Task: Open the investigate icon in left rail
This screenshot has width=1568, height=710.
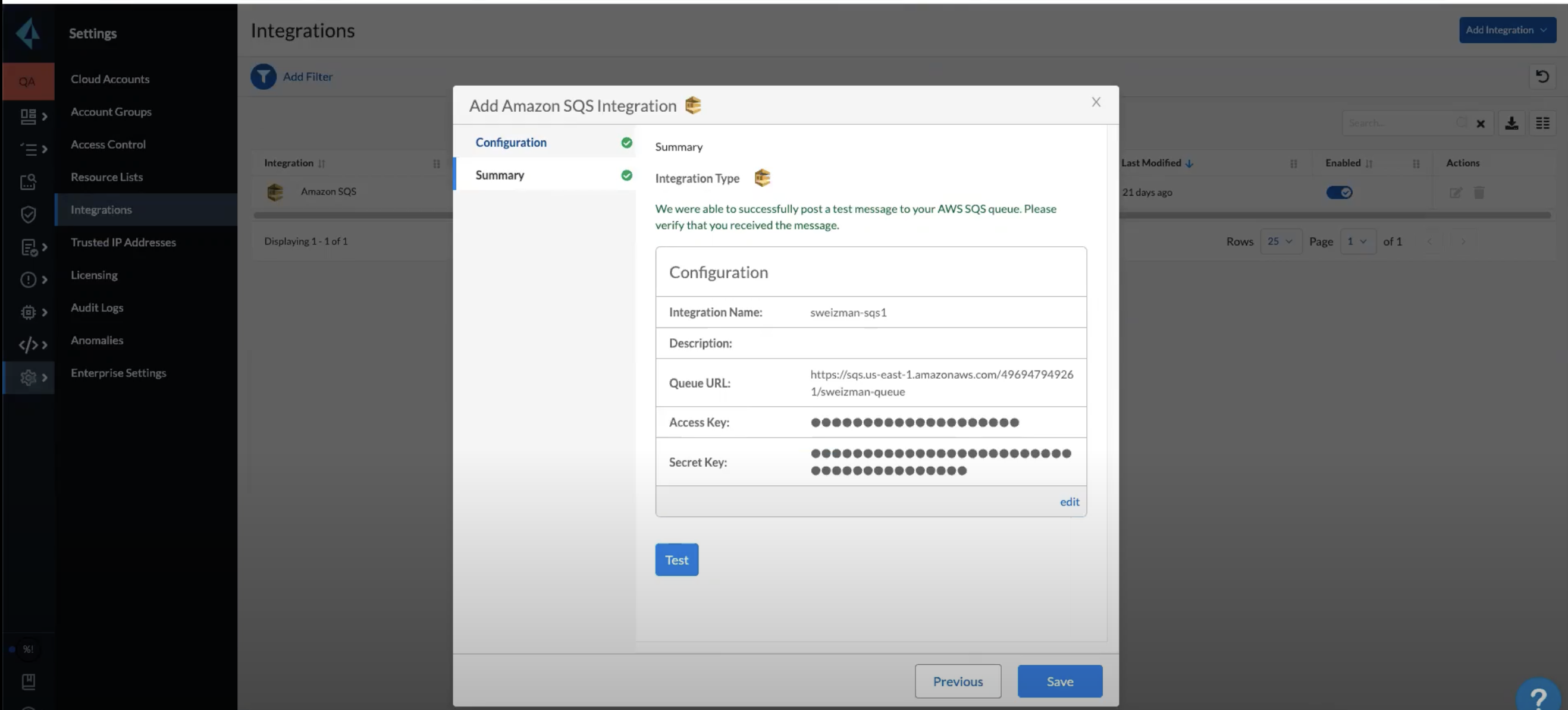Action: (27, 182)
